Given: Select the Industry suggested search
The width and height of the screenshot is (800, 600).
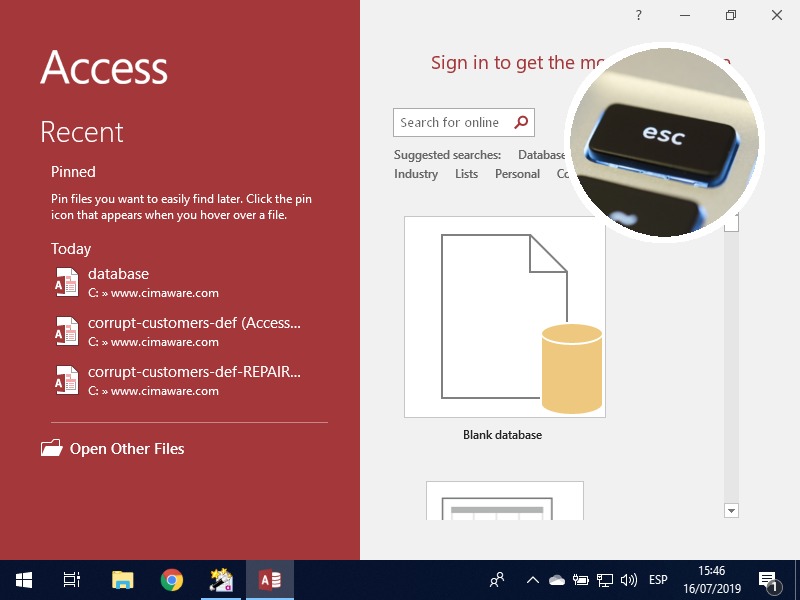Looking at the screenshot, I should tap(416, 174).
